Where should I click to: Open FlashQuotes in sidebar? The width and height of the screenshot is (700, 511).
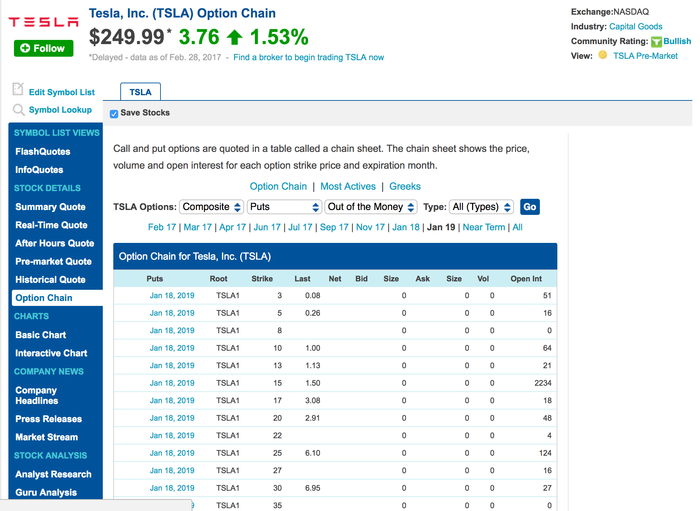[43, 152]
